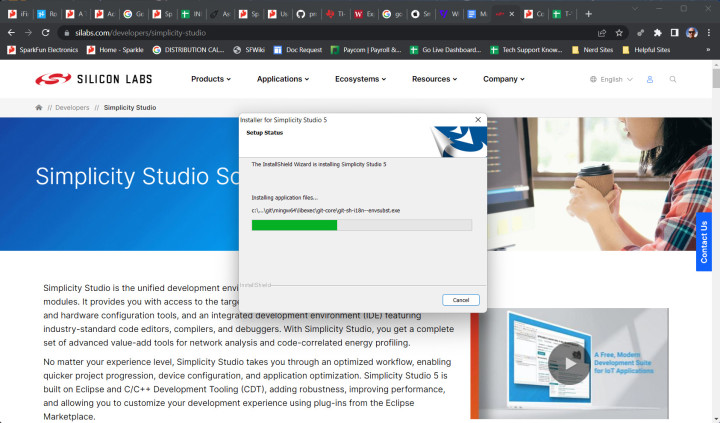The height and width of the screenshot is (423, 720).
Task: Switch to the GitHub tab
Action: point(306,14)
